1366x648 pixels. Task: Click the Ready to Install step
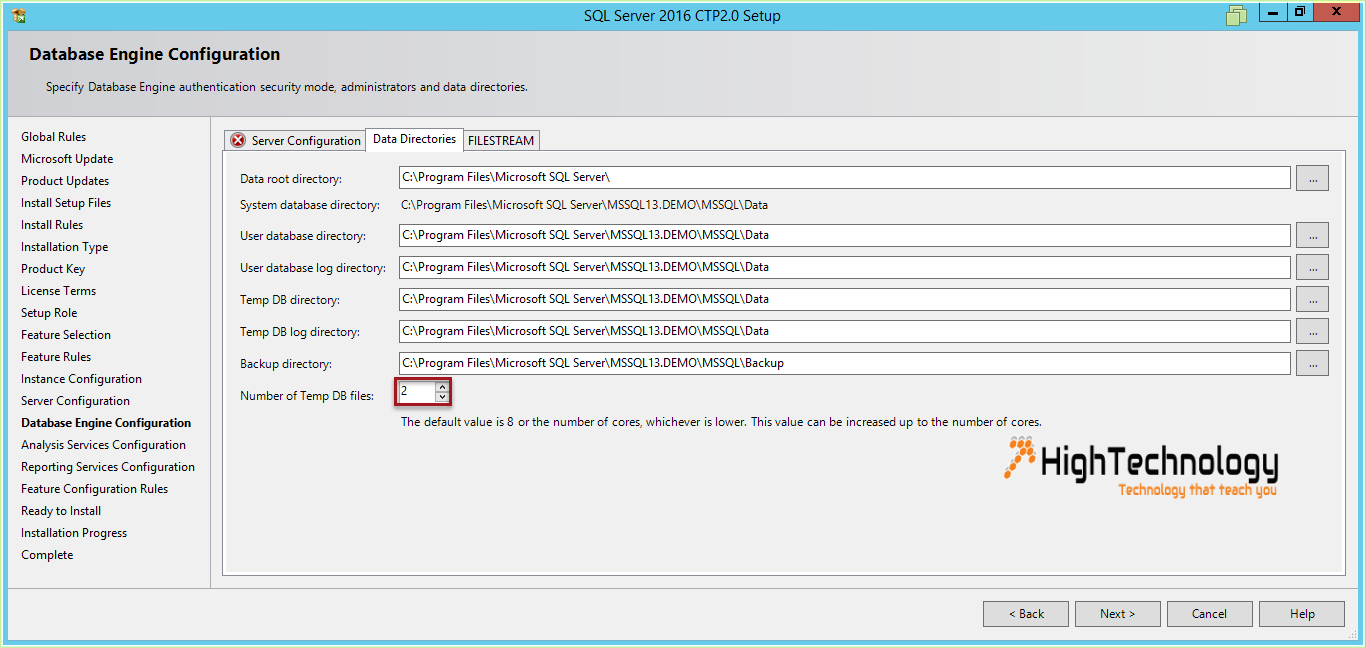(x=61, y=511)
